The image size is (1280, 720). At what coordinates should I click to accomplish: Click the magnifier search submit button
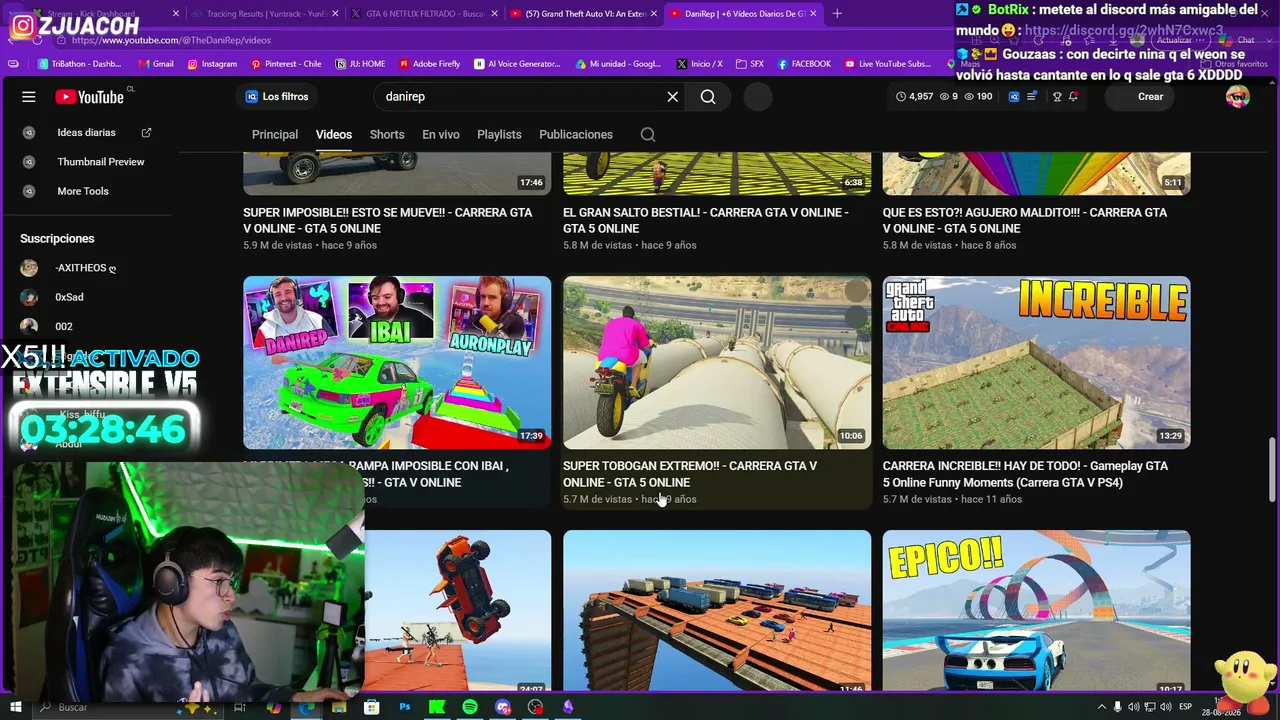[708, 97]
